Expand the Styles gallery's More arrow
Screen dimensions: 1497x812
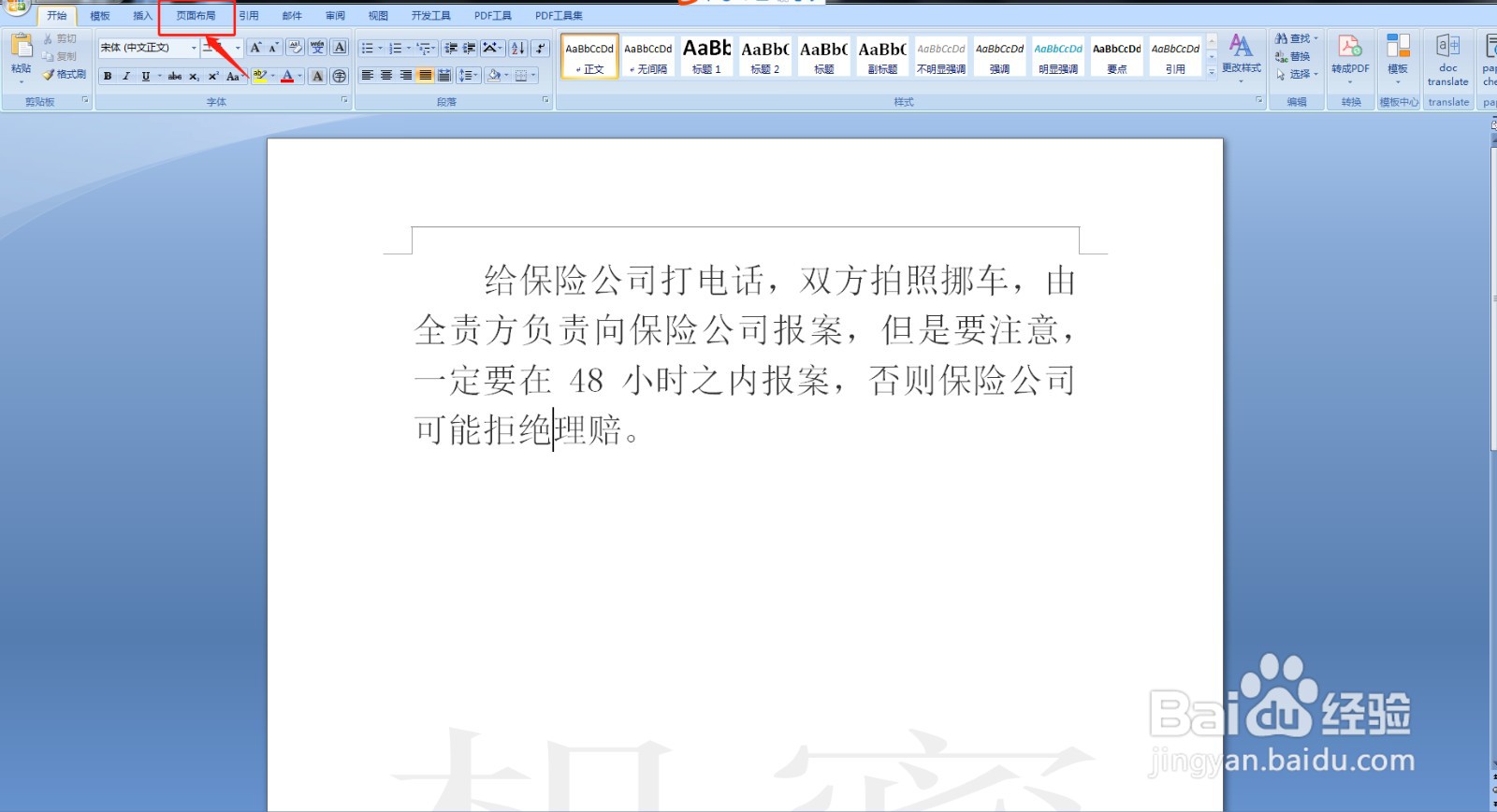point(1212,71)
